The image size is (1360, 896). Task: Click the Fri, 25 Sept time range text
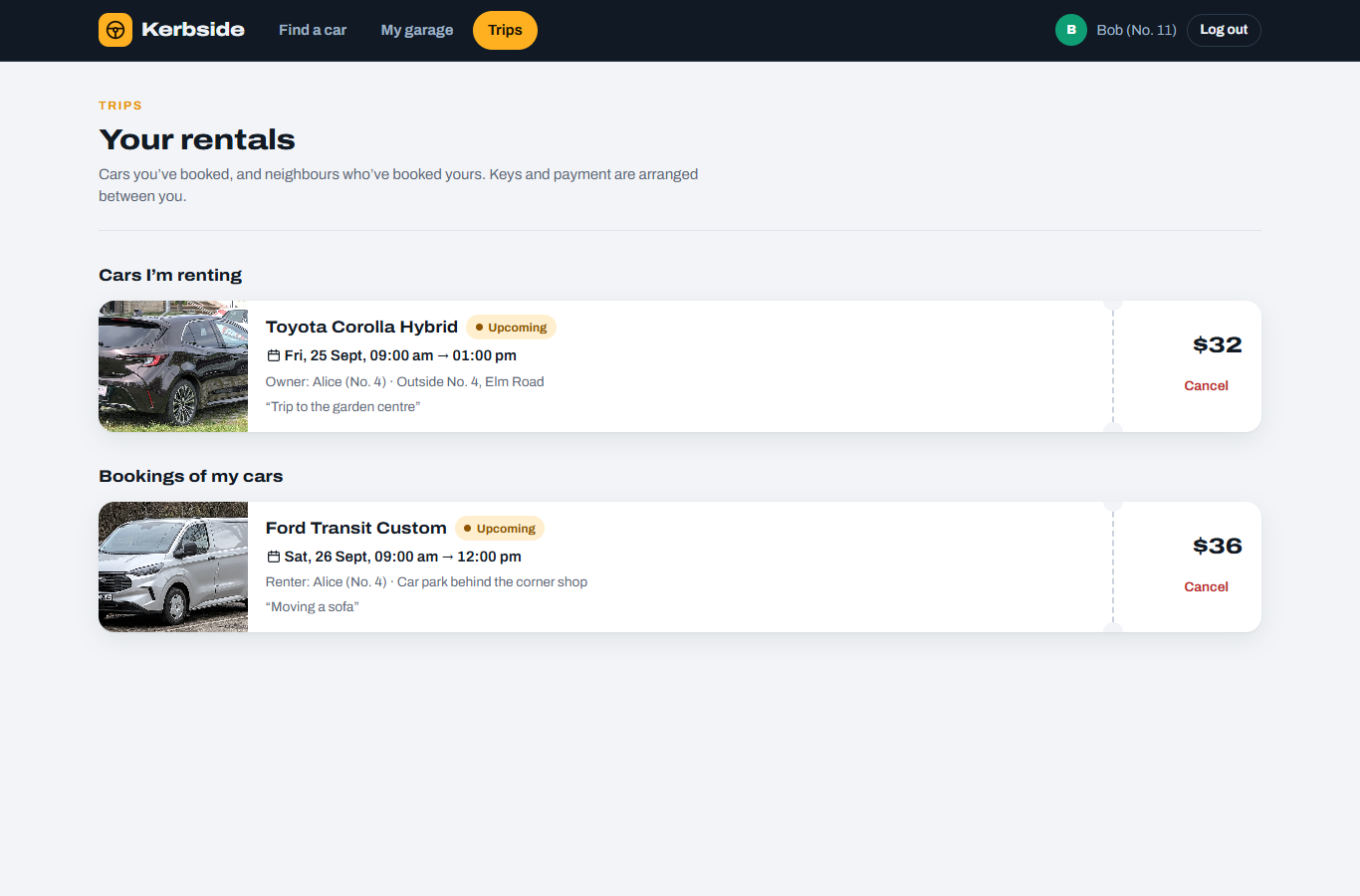[x=400, y=355]
